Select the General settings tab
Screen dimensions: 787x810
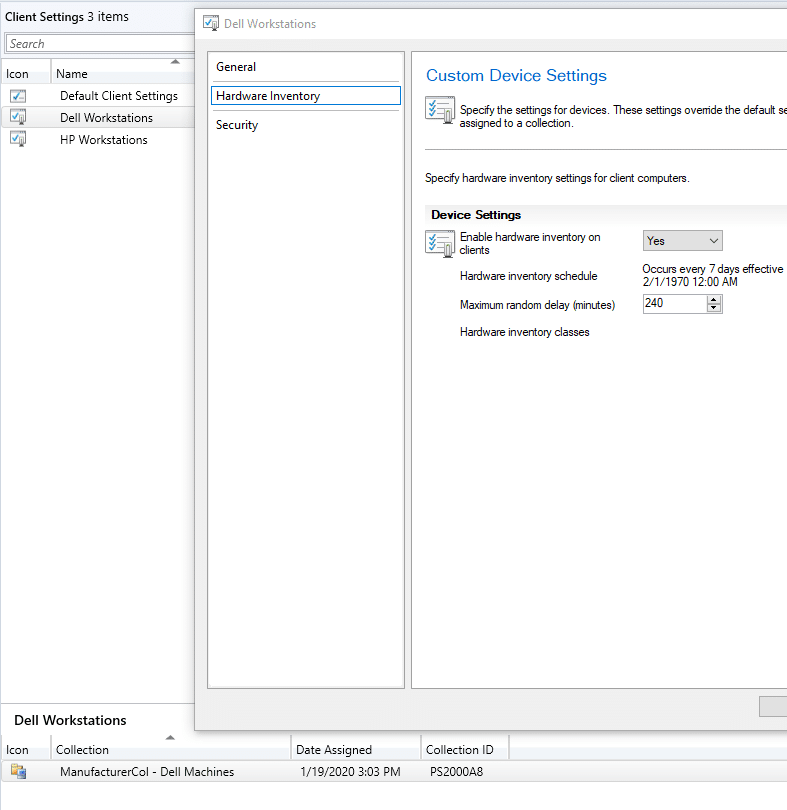coord(236,67)
